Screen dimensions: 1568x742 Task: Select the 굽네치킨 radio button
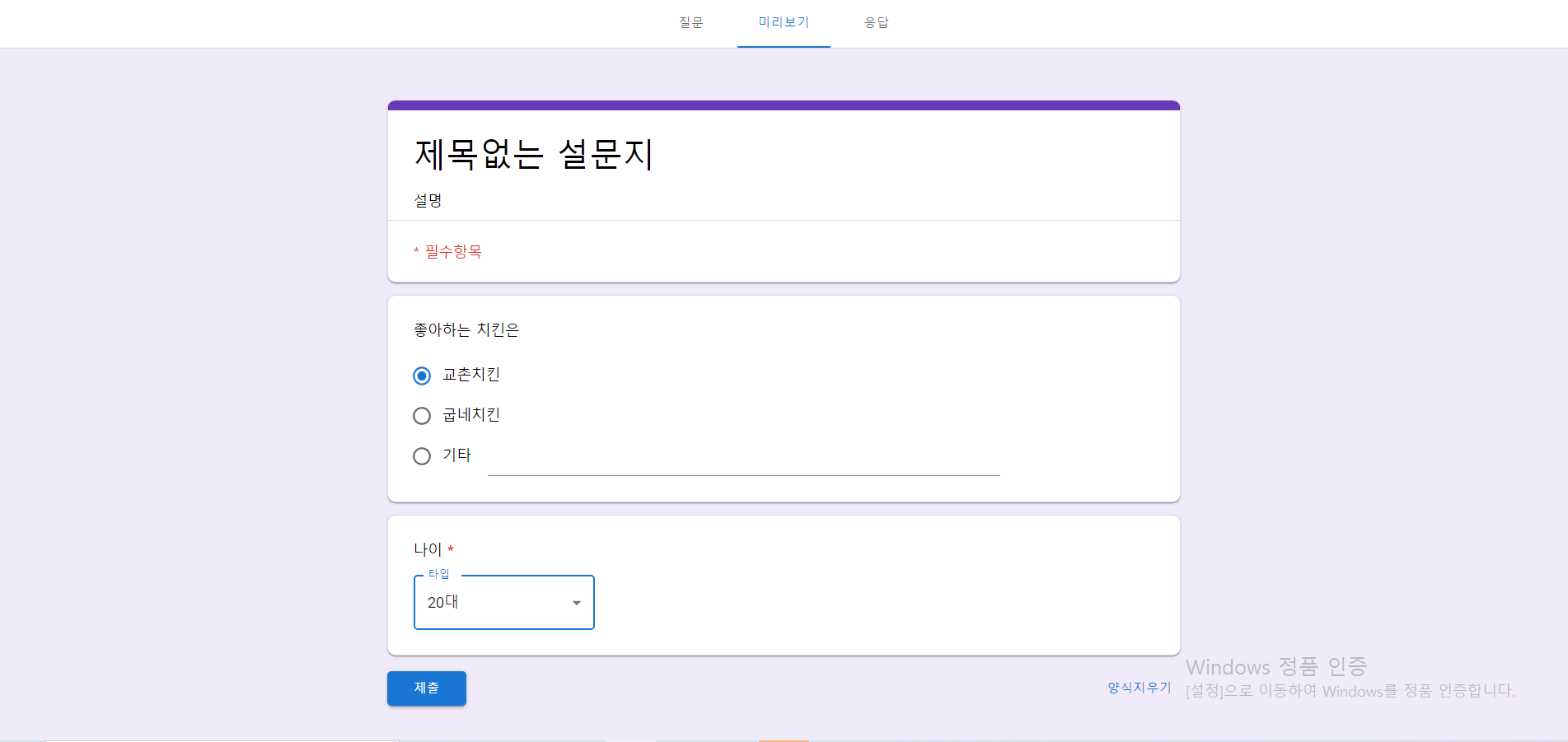(x=422, y=415)
